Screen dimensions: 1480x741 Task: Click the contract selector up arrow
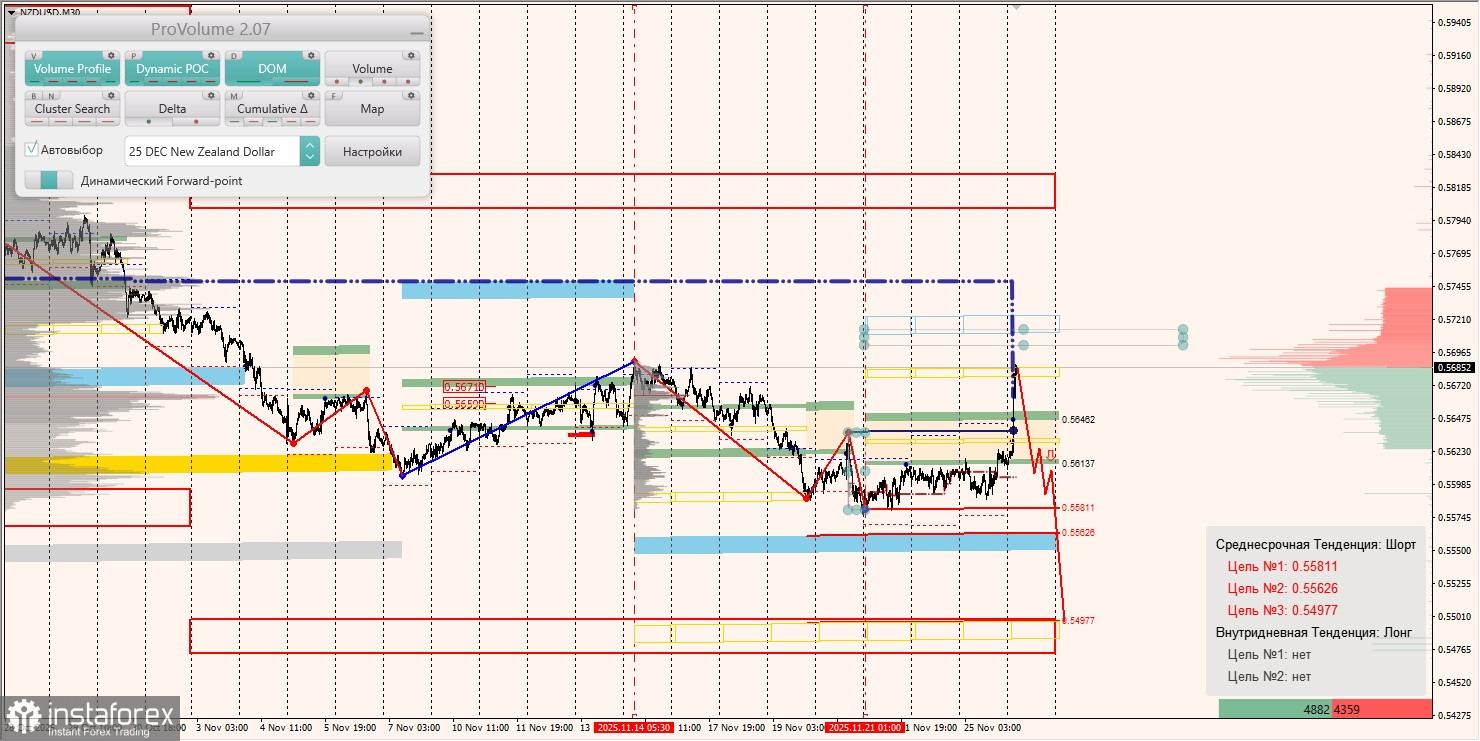coord(310,145)
